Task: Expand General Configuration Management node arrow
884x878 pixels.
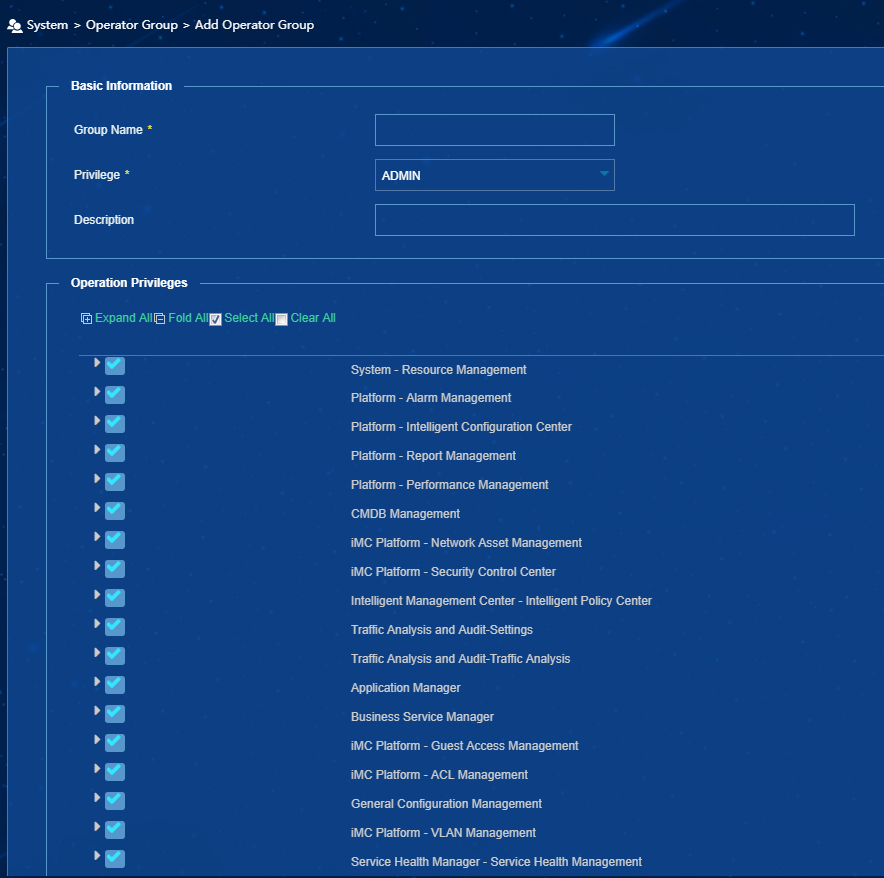Action: (x=97, y=797)
